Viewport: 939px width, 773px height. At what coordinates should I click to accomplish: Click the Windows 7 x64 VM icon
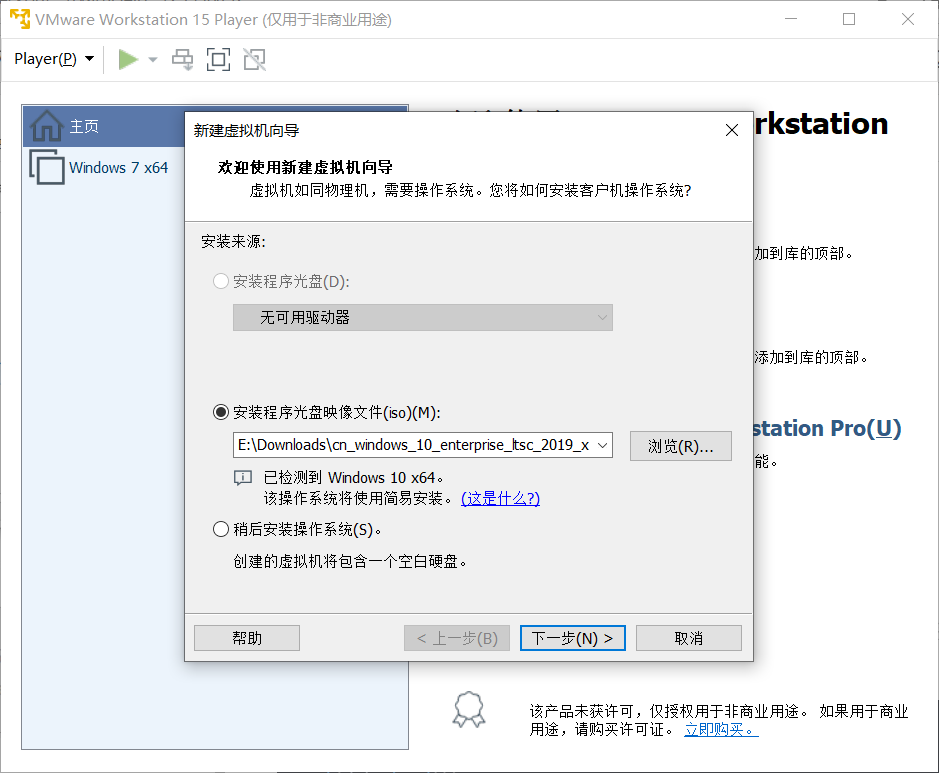pyautogui.click(x=47, y=167)
